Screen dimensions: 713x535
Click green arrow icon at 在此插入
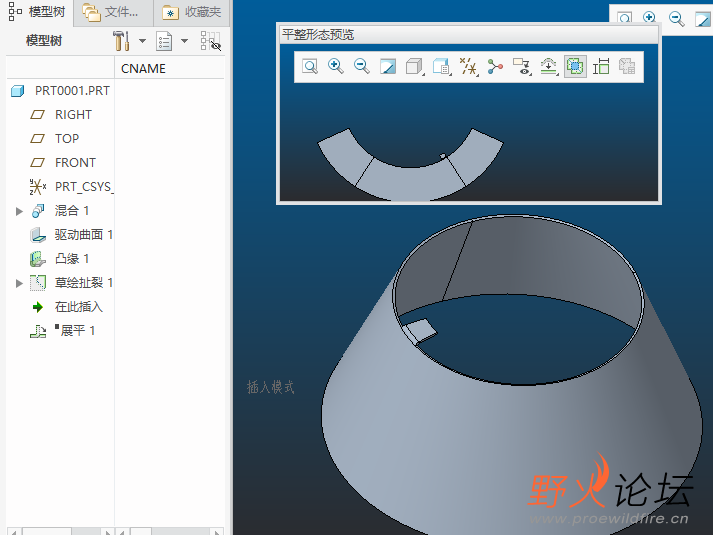(38, 307)
